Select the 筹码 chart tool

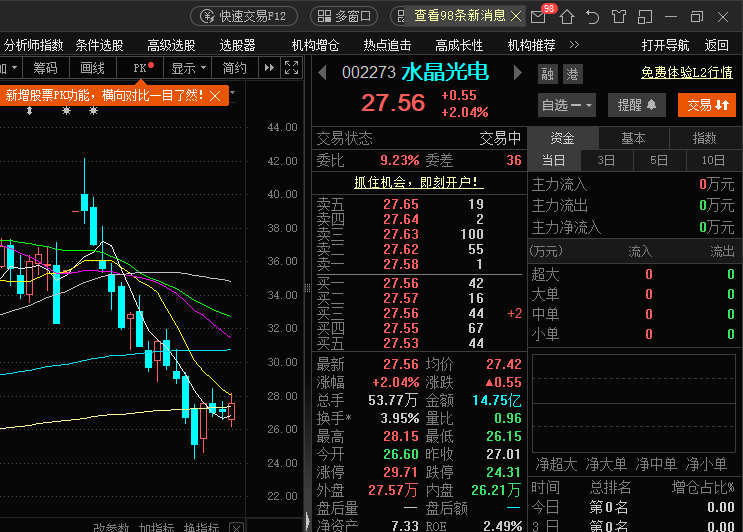(45, 68)
